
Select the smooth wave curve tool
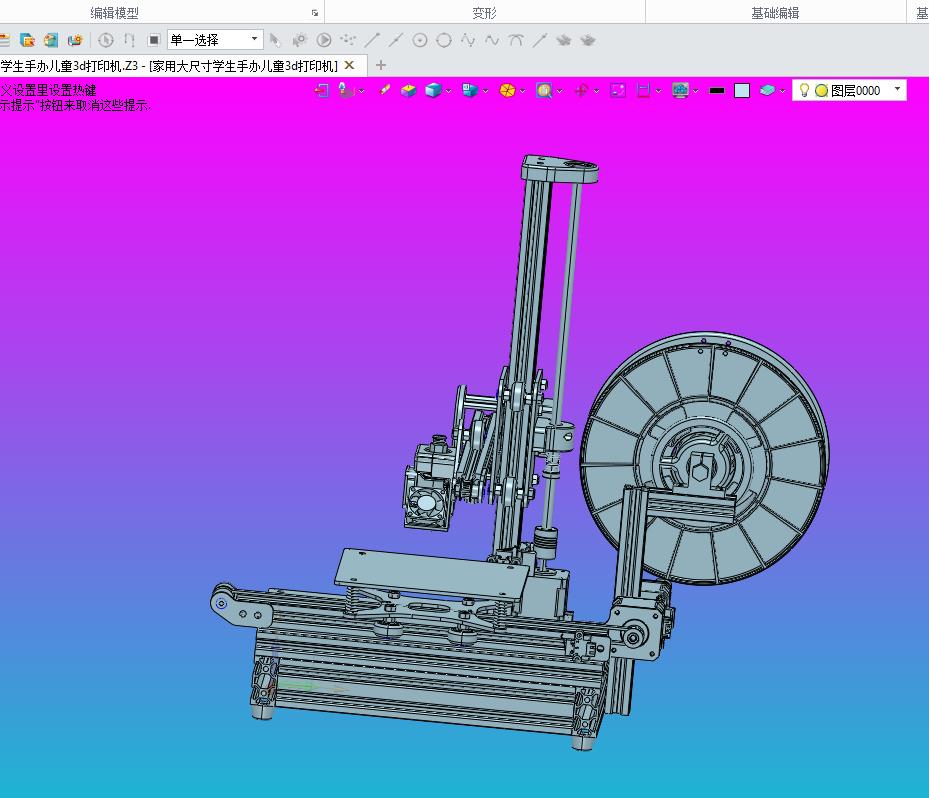click(492, 40)
